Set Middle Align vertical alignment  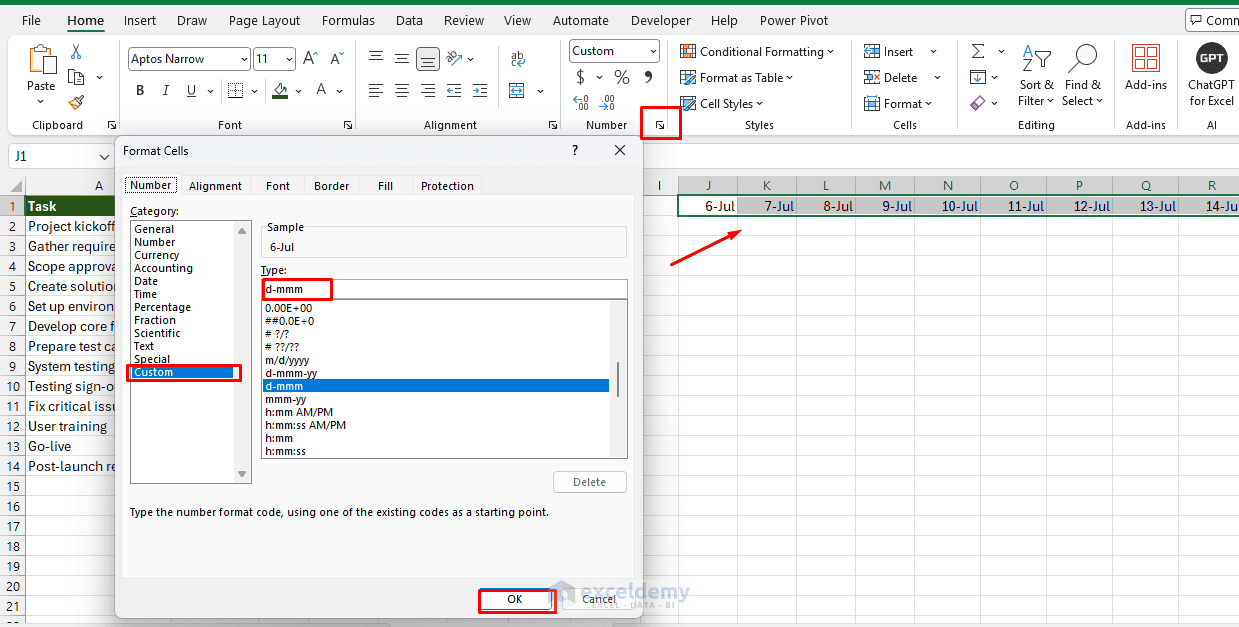pyautogui.click(x=402, y=58)
